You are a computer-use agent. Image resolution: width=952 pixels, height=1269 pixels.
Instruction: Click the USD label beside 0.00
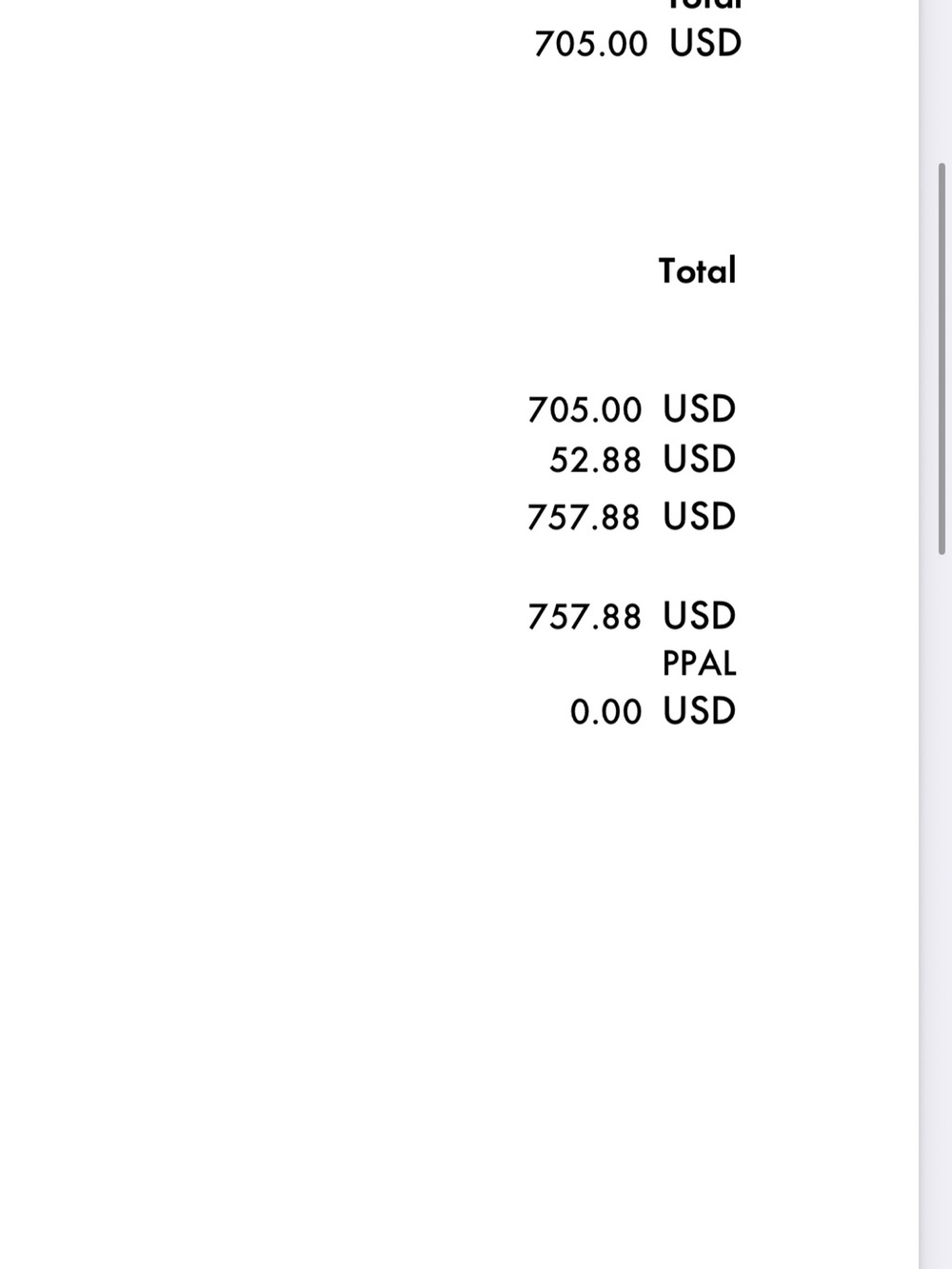click(x=700, y=711)
